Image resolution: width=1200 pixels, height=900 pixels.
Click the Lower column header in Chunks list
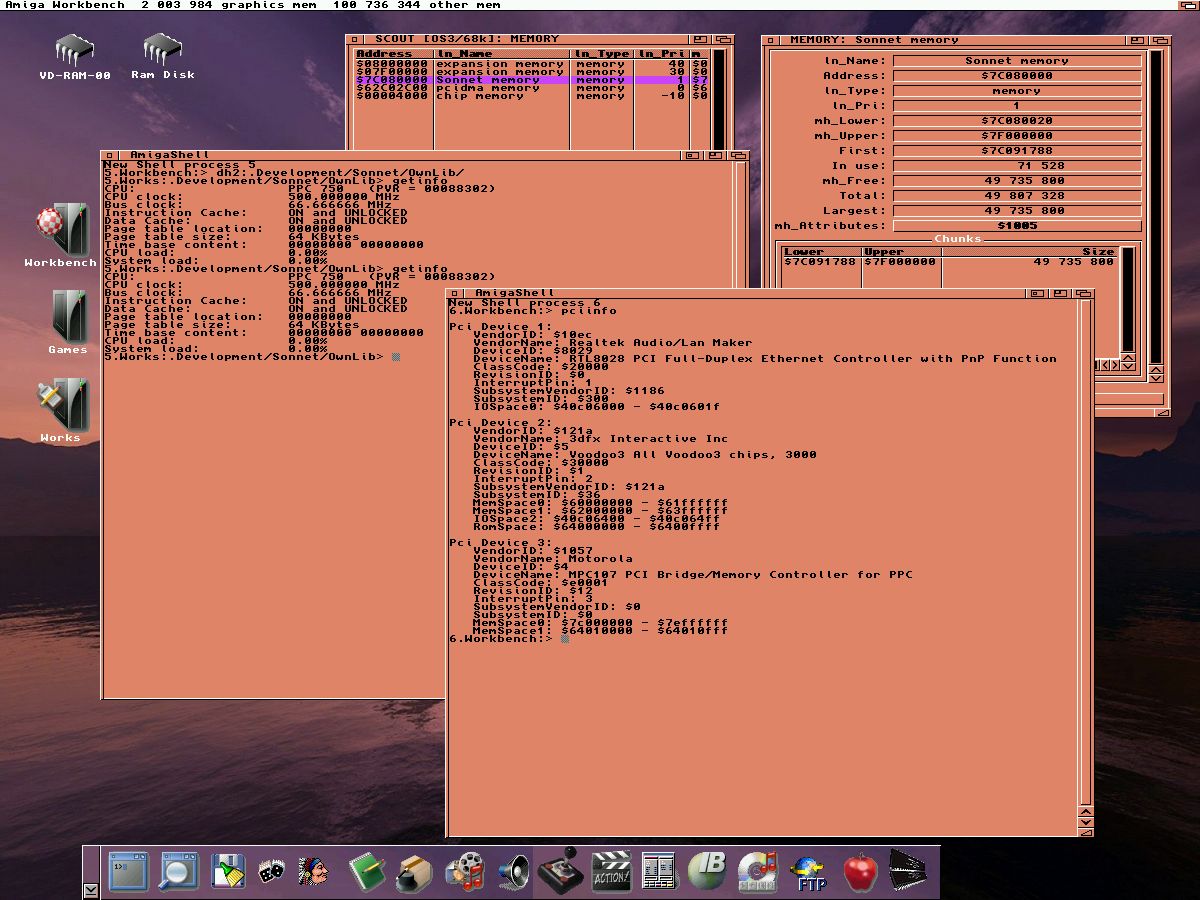pos(821,252)
